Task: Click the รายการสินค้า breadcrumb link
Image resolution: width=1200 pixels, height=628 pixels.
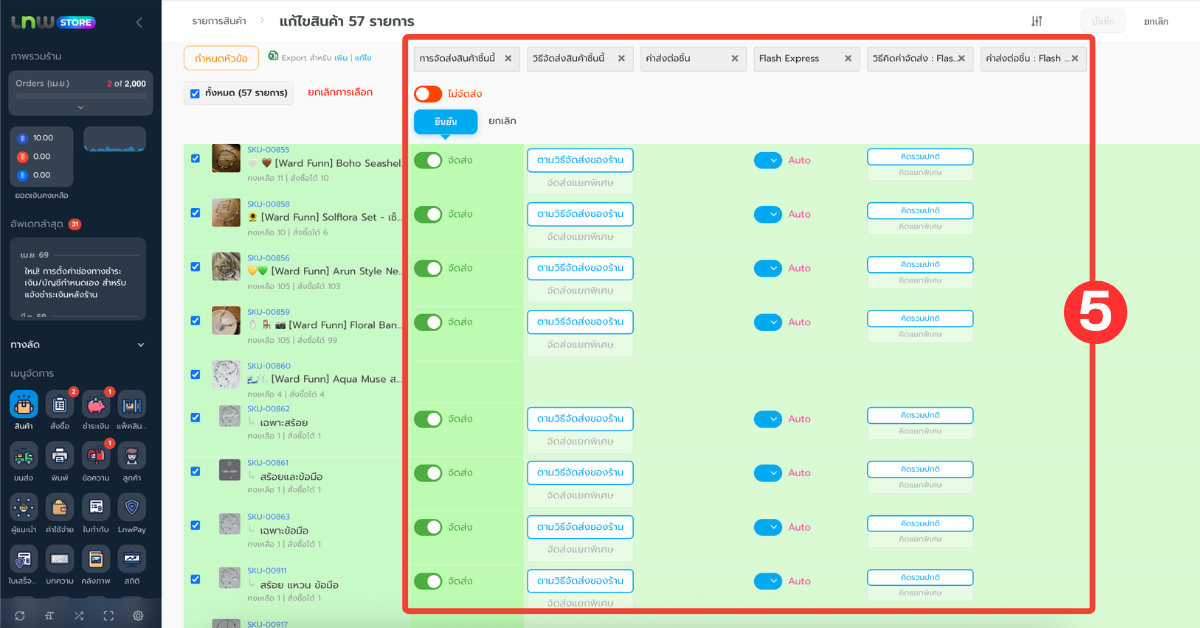Action: [220, 21]
